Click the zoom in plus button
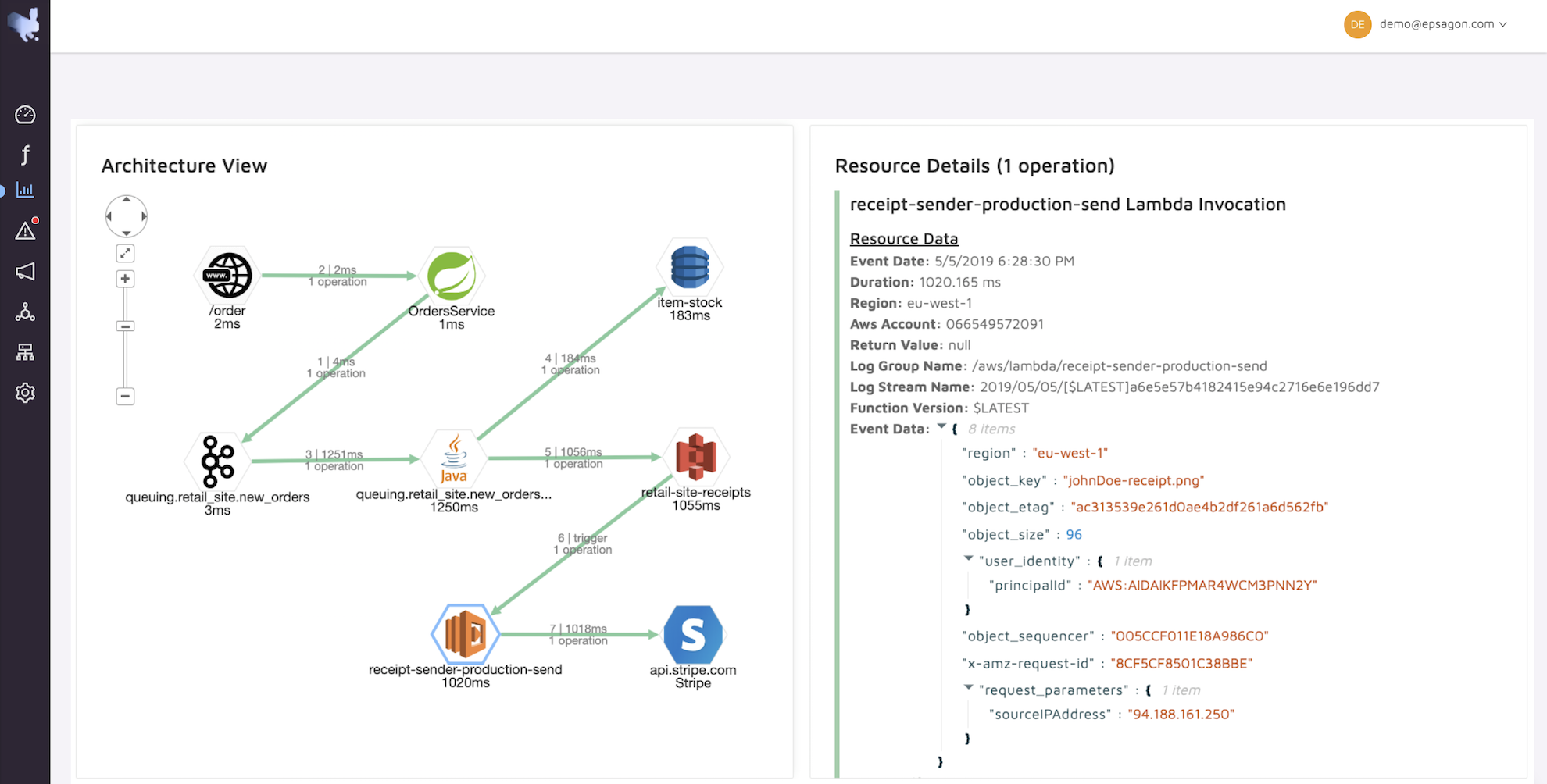The image size is (1547, 784). [125, 279]
